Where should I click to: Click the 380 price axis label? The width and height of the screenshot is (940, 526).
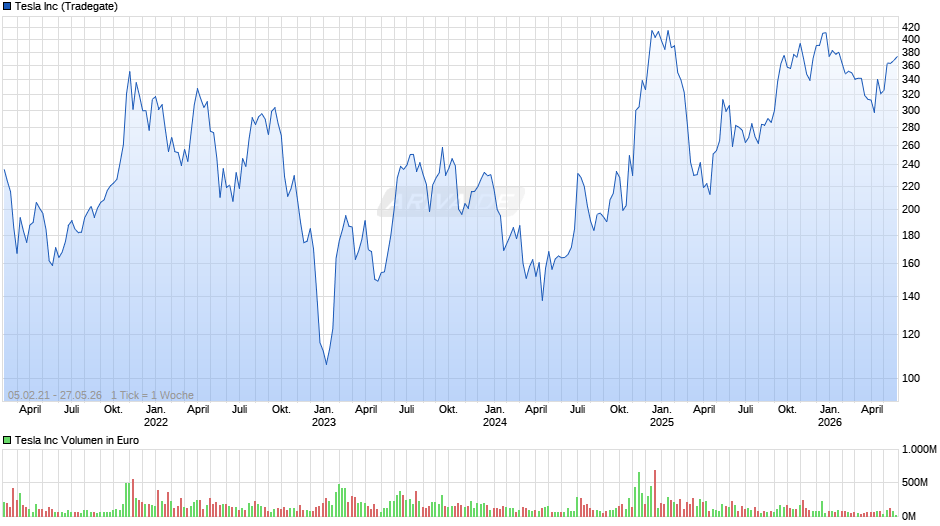coord(911,52)
